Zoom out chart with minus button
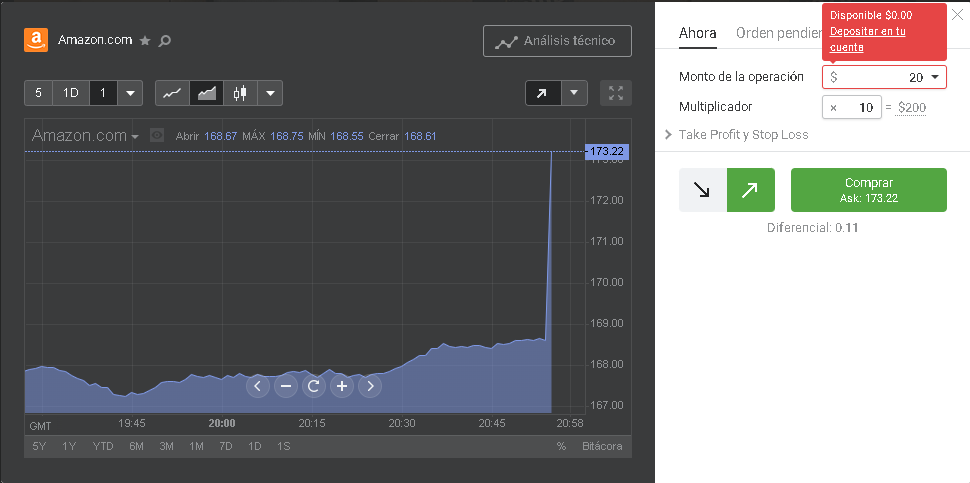 [x=286, y=387]
